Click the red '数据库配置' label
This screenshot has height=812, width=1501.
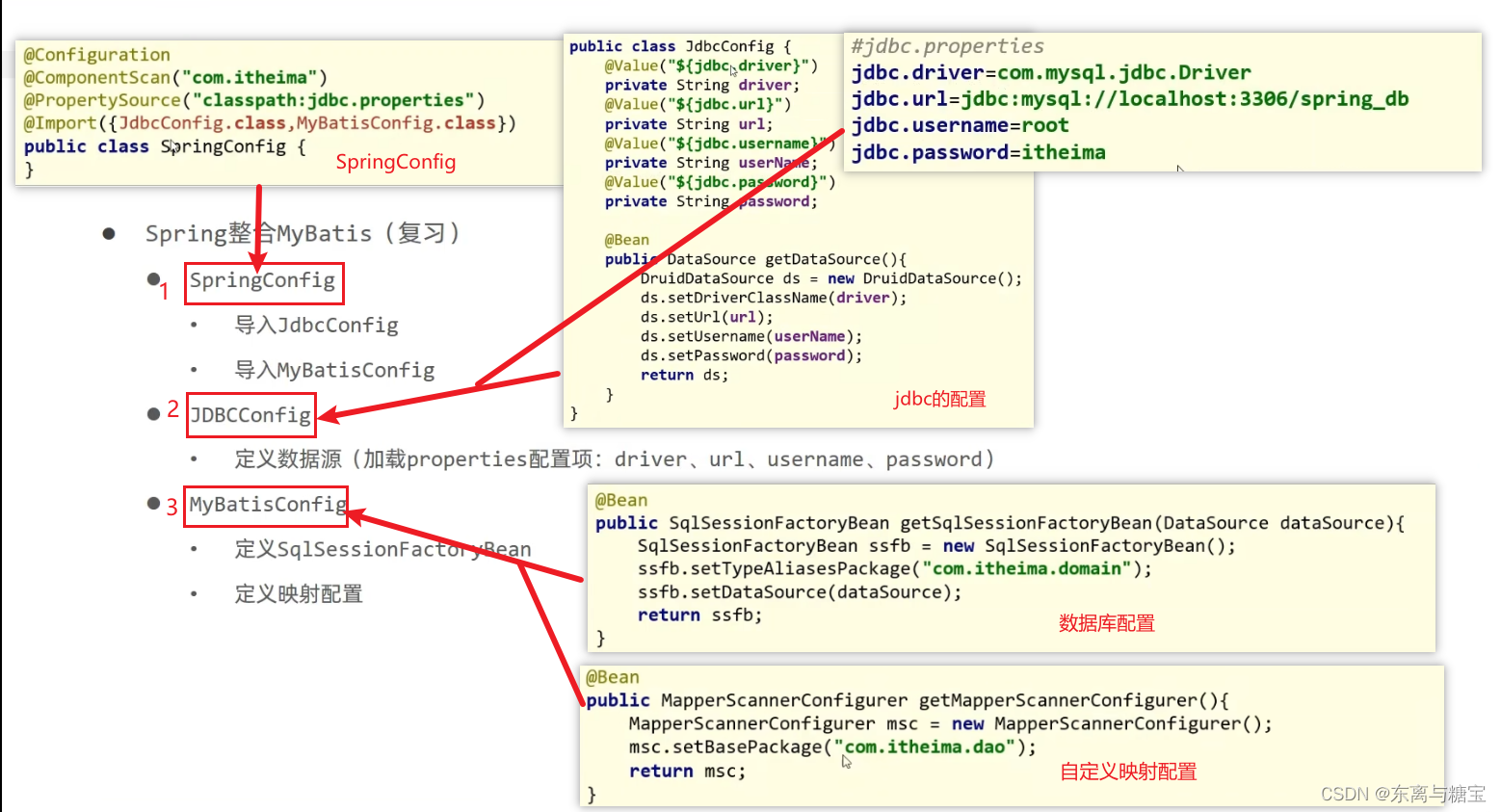pos(1106,623)
